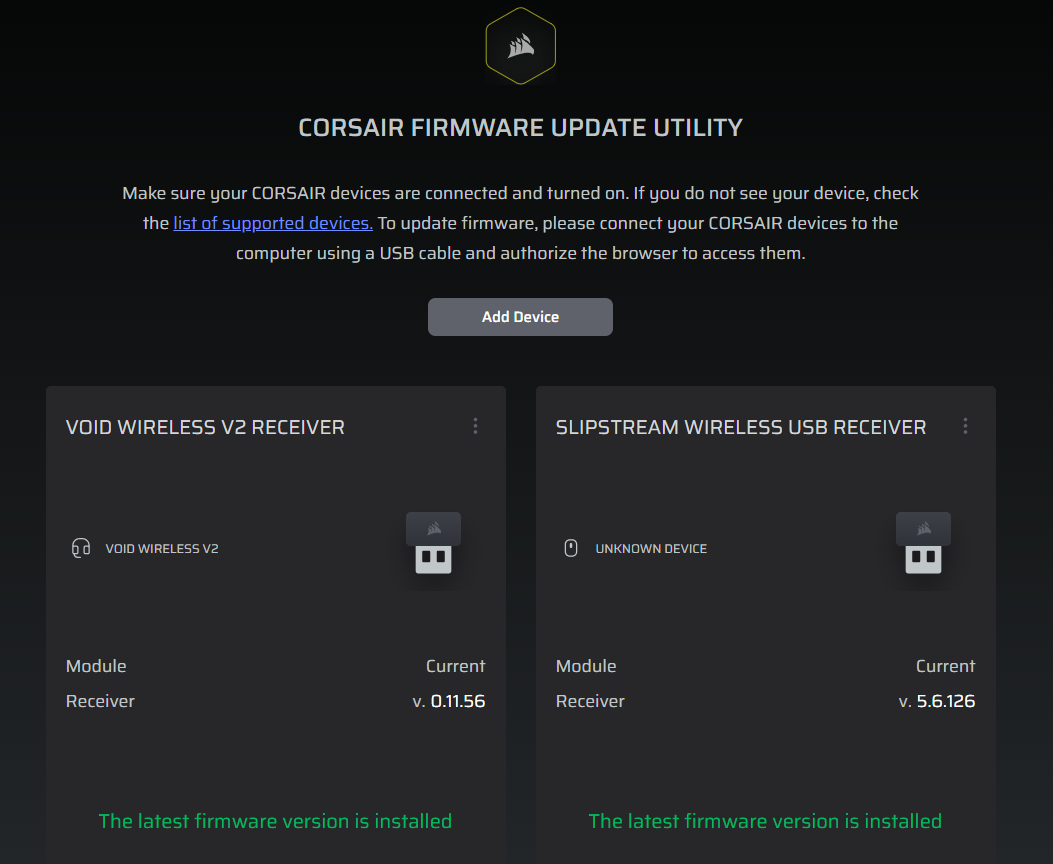
Task: Click the VOID receiver USB dongle image
Action: (433, 543)
